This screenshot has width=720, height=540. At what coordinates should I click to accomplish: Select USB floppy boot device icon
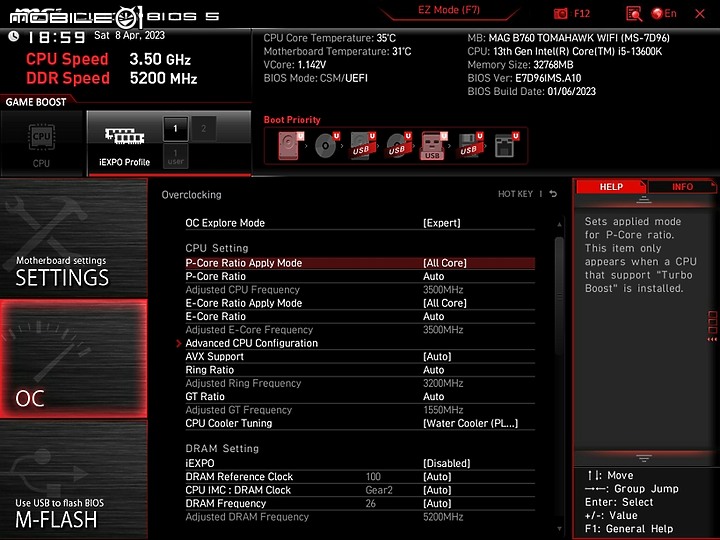point(470,146)
